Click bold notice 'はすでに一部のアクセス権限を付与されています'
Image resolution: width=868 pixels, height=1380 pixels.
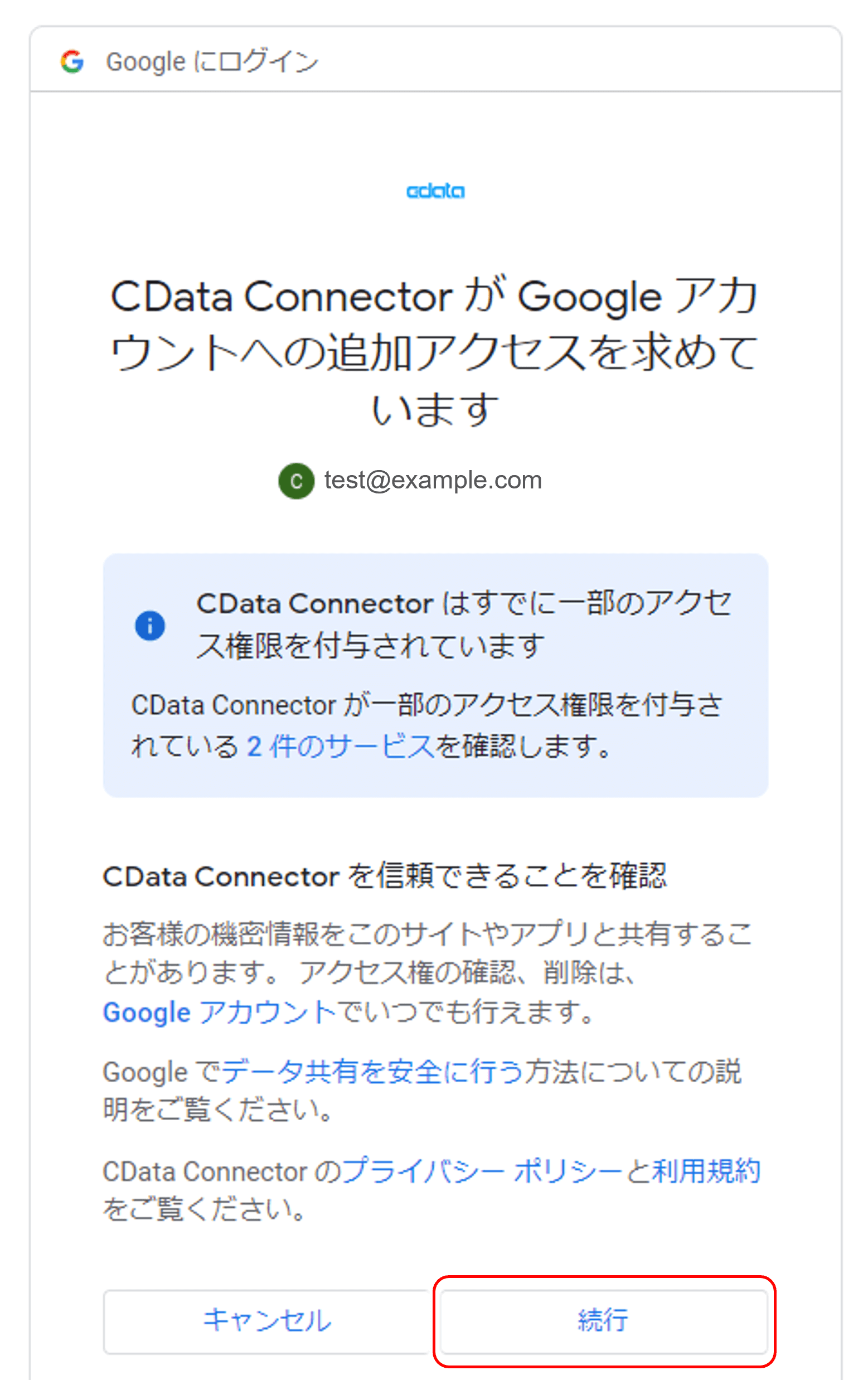(x=463, y=624)
